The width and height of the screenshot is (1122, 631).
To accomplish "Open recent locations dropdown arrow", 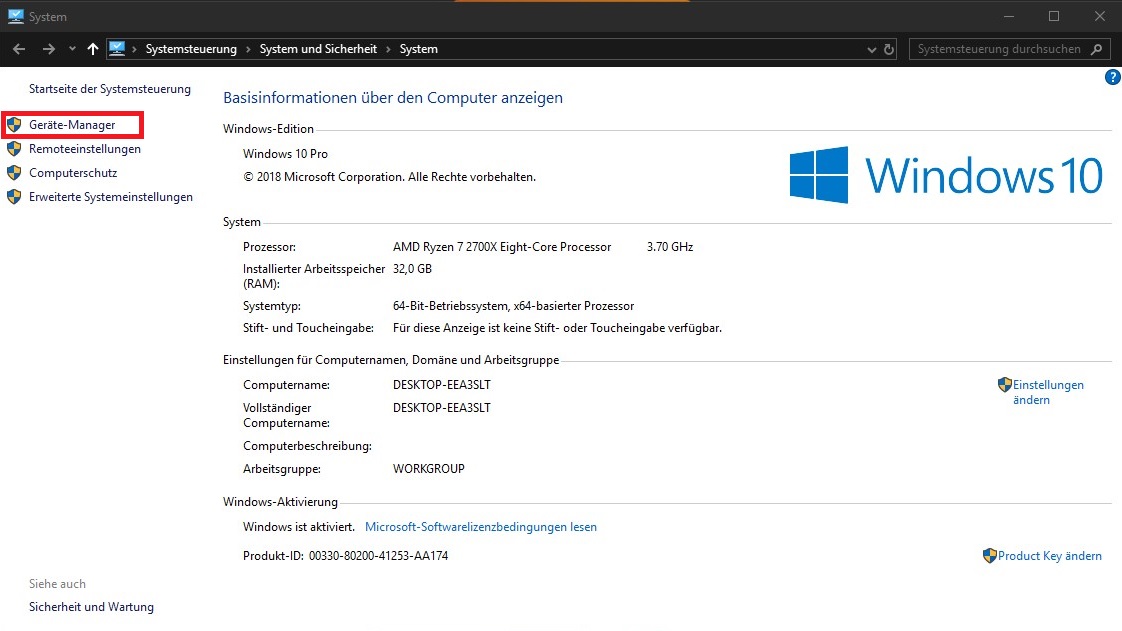I will (72, 49).
